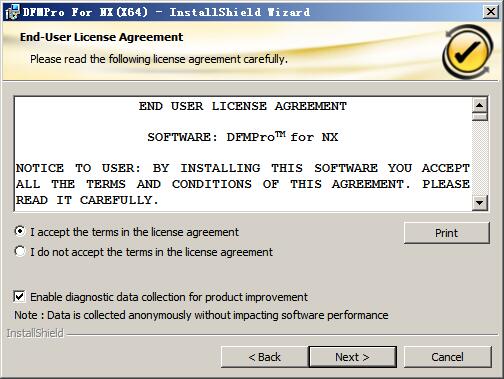The image size is (504, 379).
Task: Select 'I do not accept the terms' option
Action: [x=20, y=251]
